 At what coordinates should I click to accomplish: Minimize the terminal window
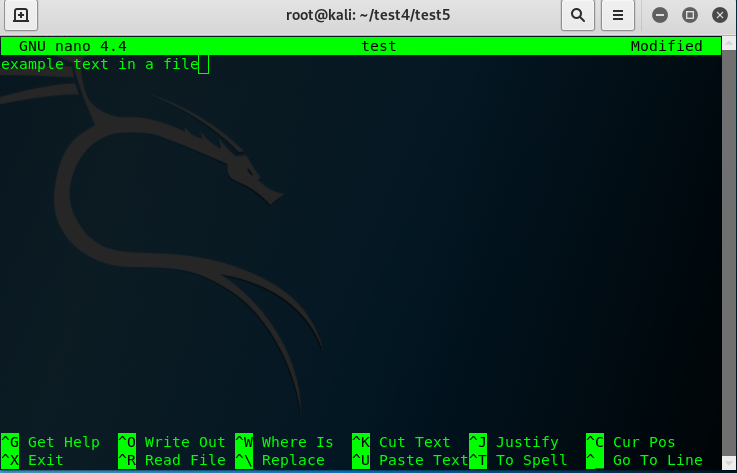tap(659, 15)
